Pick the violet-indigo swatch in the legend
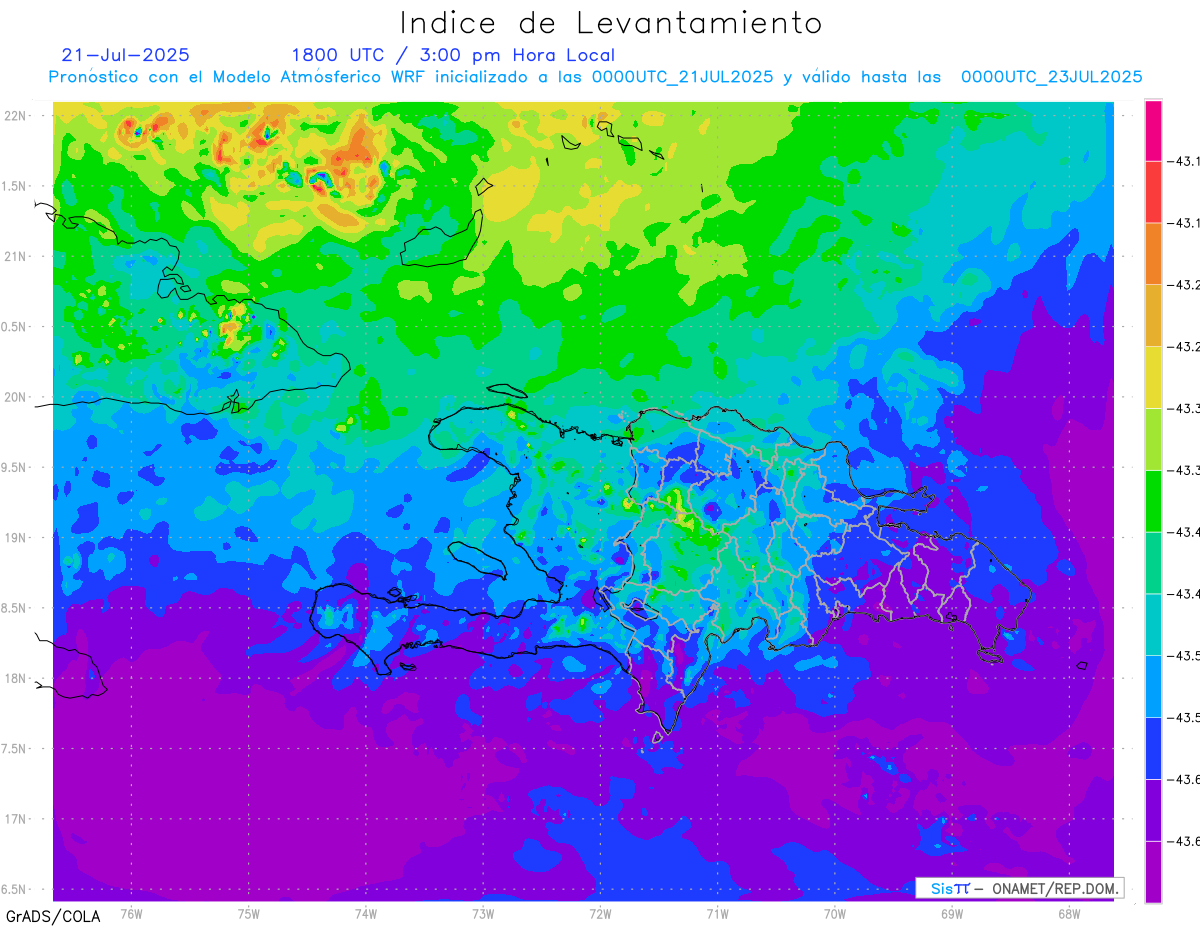The image size is (1200, 927). tap(1153, 810)
